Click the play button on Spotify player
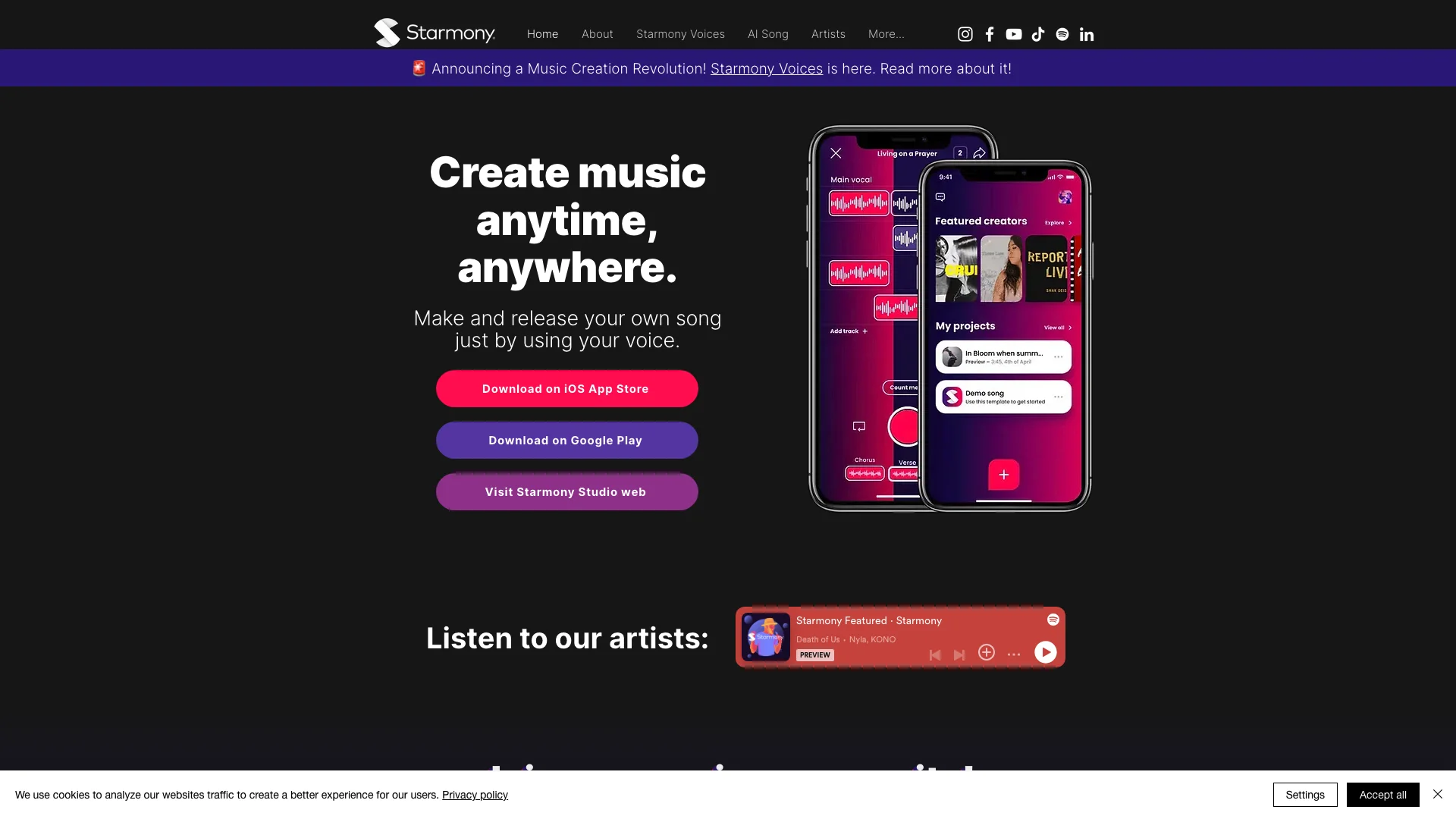The width and height of the screenshot is (1456, 819). 1046,652
